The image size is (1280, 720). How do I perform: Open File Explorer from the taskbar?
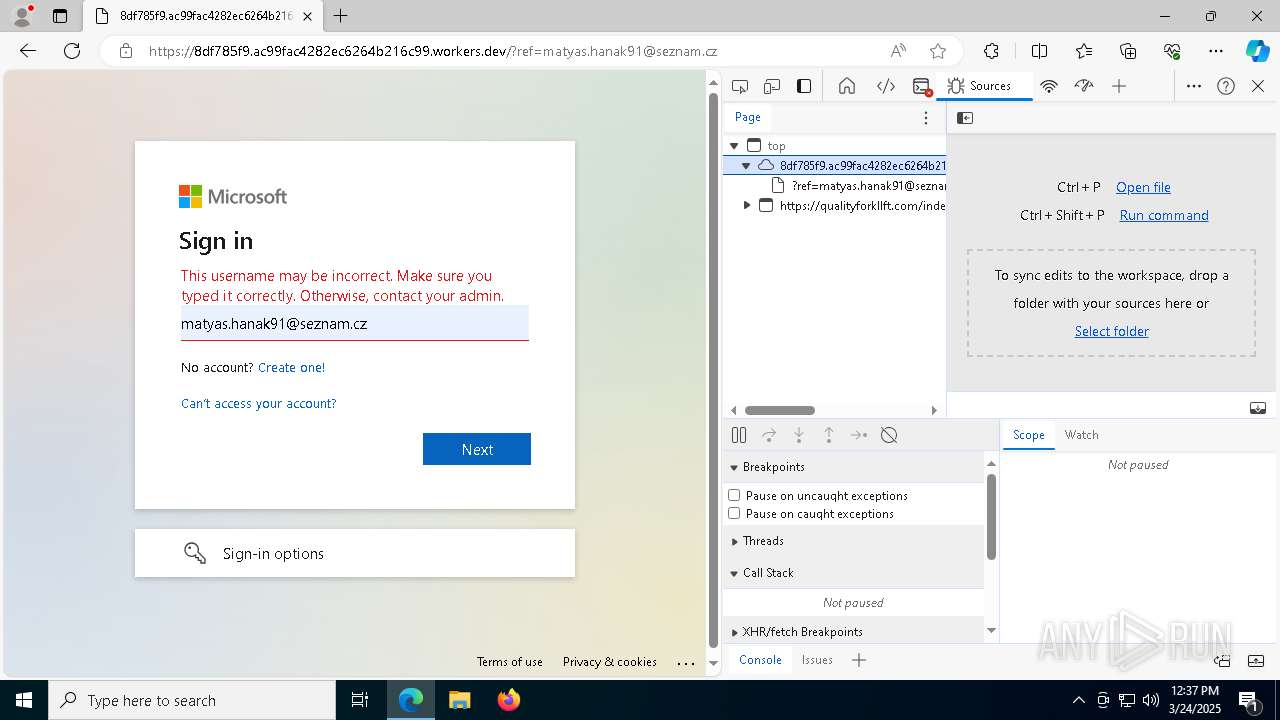coord(459,700)
